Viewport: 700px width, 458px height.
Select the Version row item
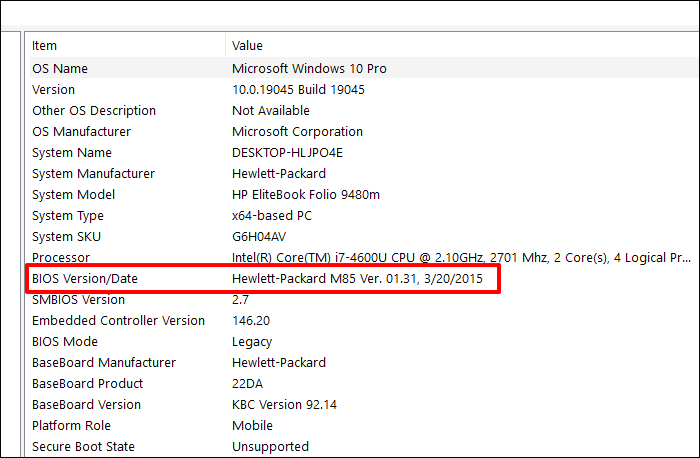[x=54, y=90]
